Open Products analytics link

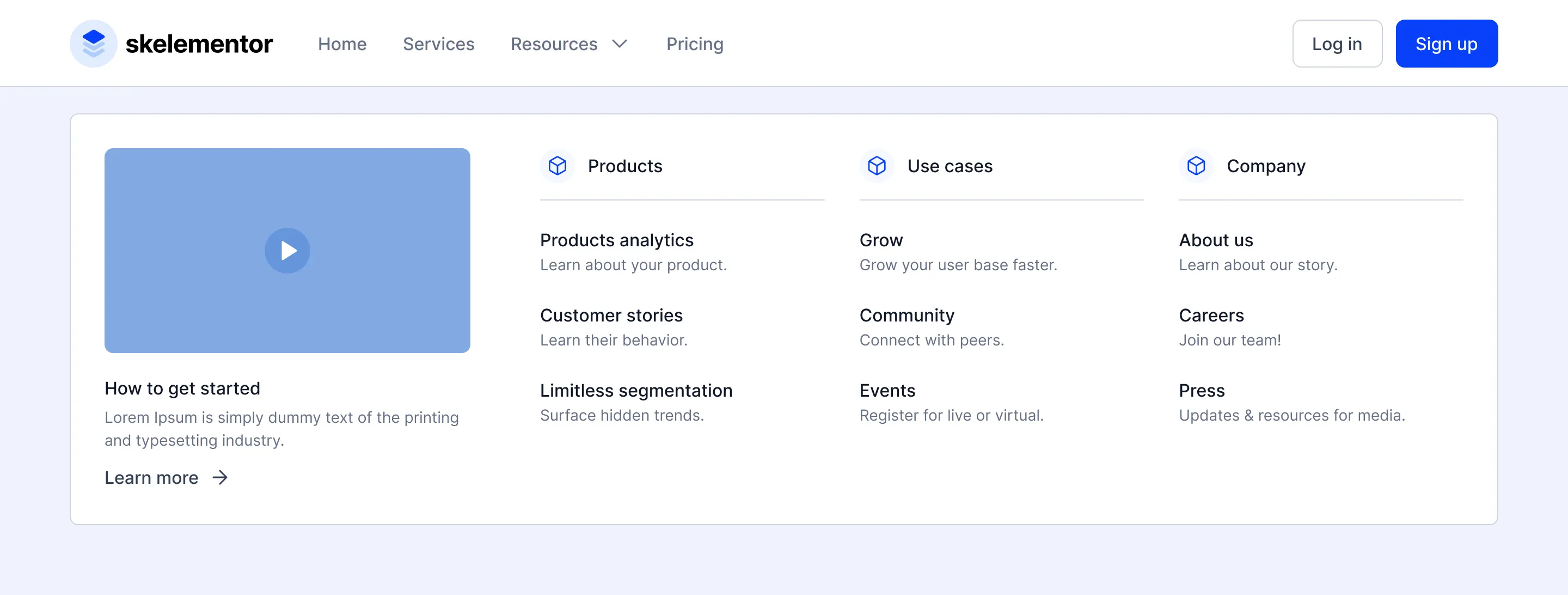617,240
